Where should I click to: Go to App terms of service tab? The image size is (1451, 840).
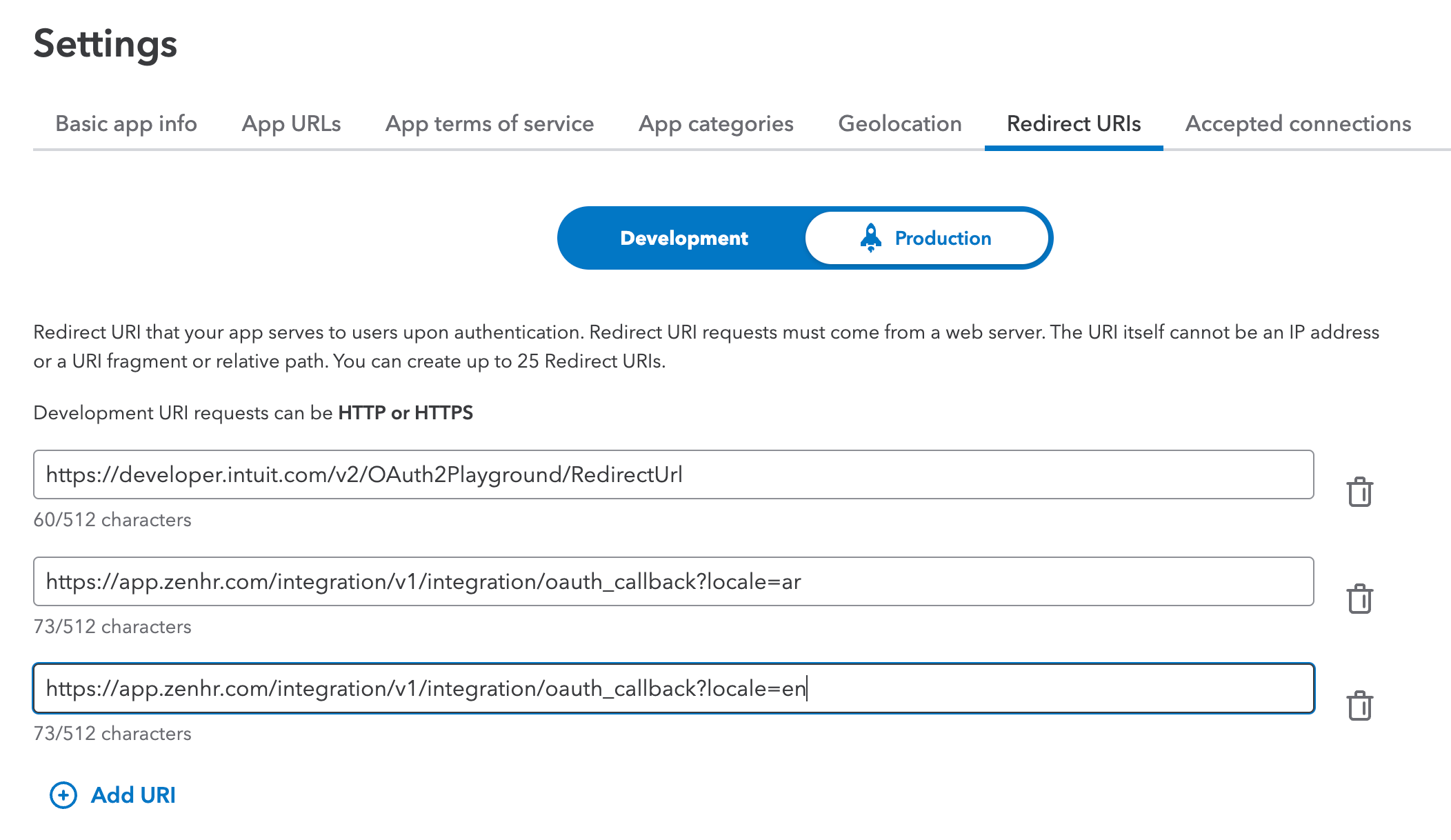[490, 123]
